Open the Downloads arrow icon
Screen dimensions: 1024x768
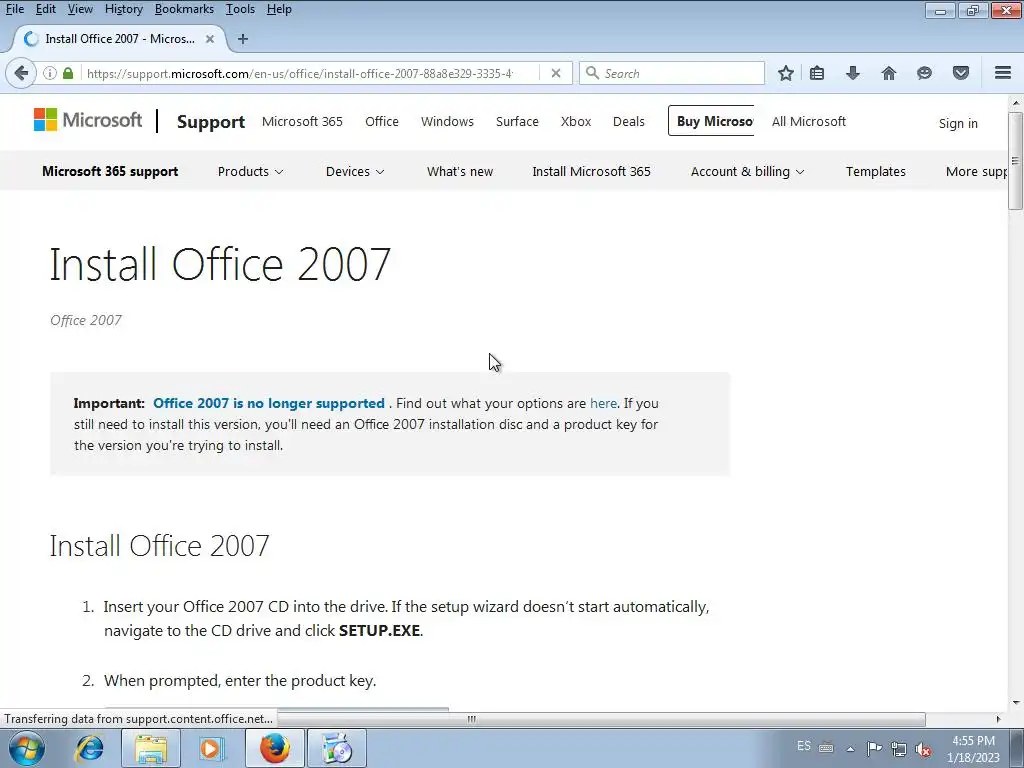coord(852,73)
